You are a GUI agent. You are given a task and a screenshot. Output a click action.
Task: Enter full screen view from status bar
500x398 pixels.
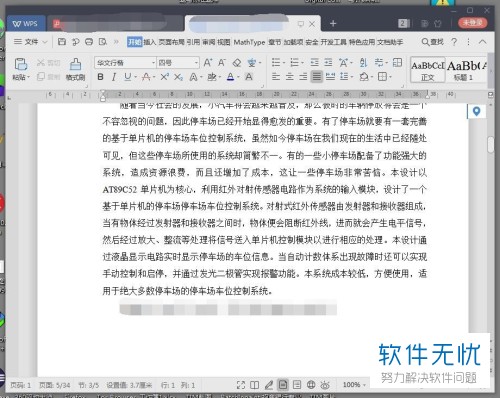tap(241, 385)
